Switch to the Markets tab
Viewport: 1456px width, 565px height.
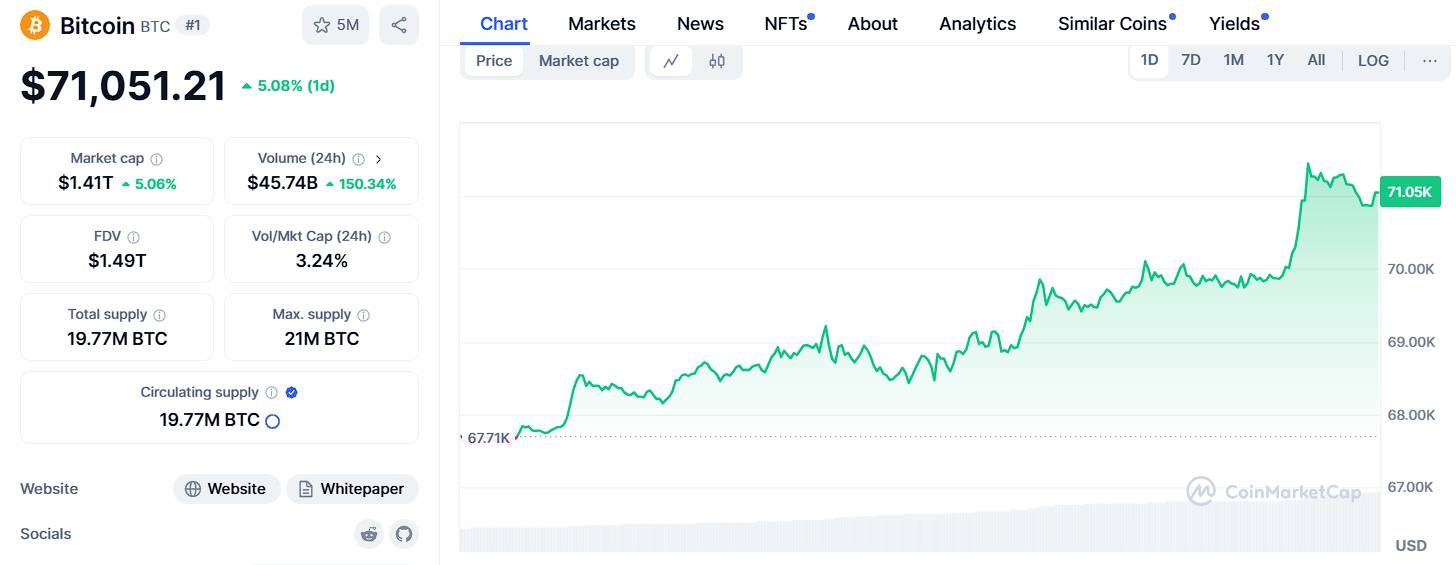pyautogui.click(x=602, y=24)
